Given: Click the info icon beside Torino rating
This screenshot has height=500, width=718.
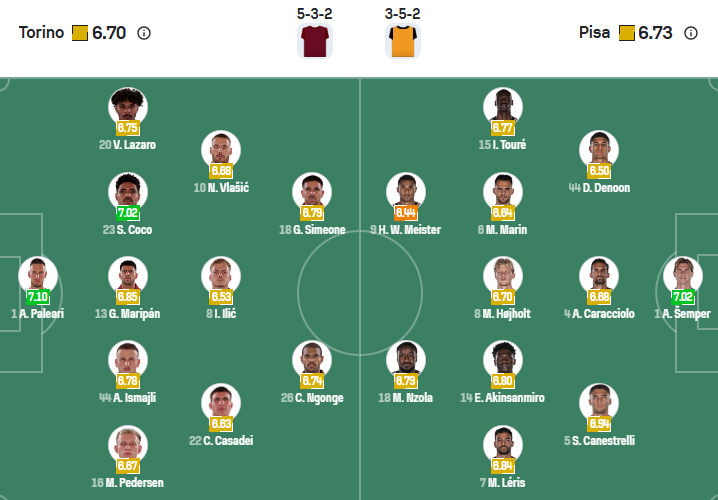Looking at the screenshot, I should click(x=144, y=33).
